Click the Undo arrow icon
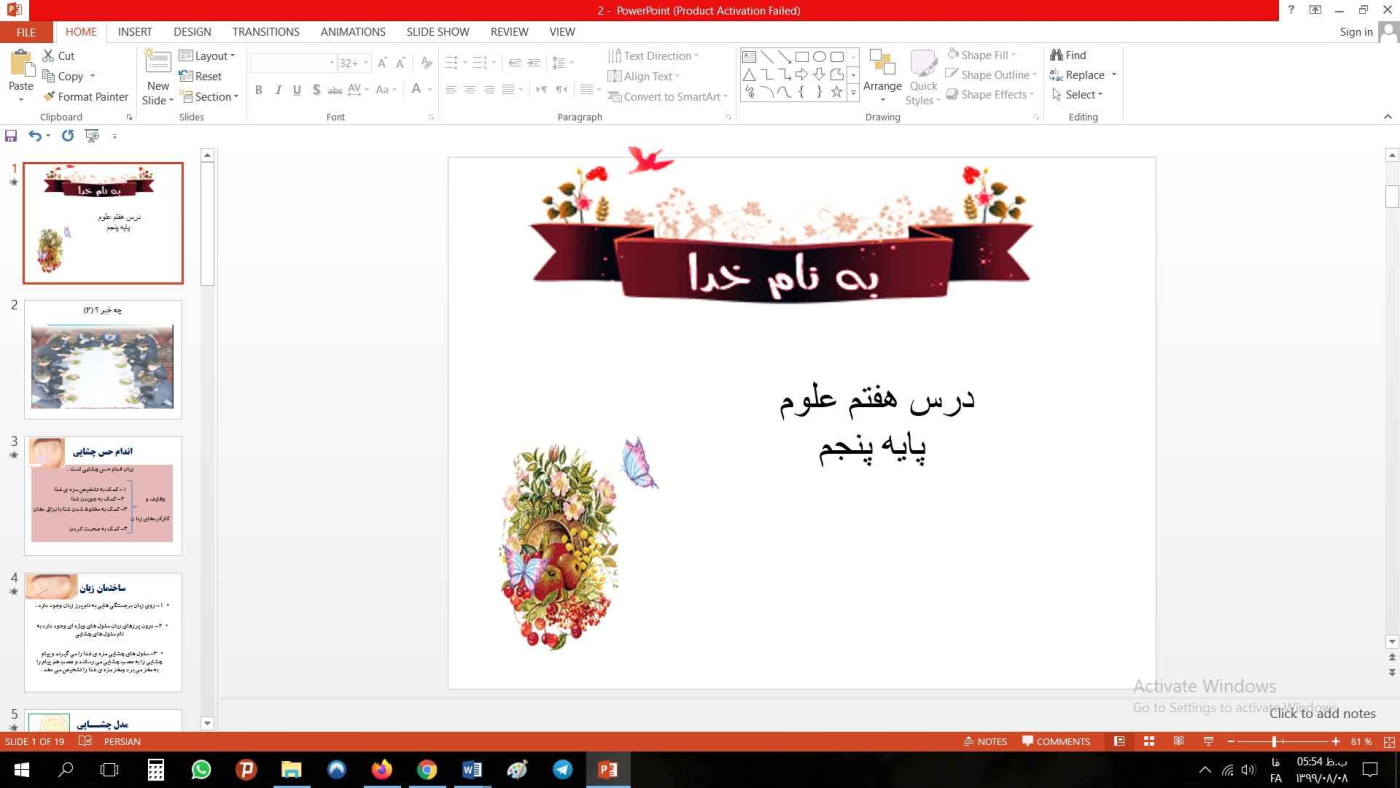1400x788 pixels. (35, 136)
